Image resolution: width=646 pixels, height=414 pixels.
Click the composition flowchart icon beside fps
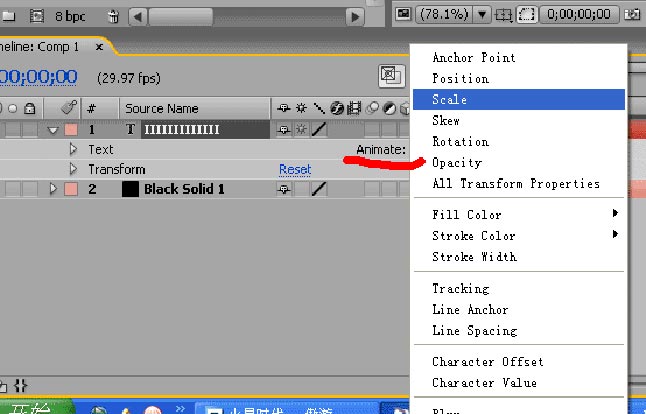(391, 76)
